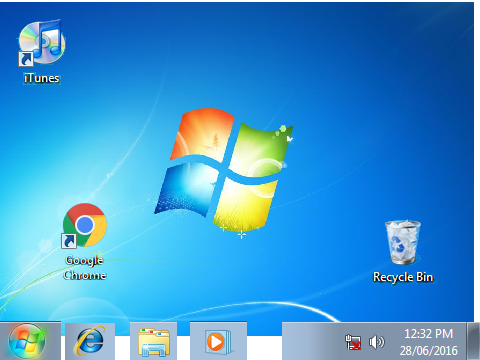Click the 12:32 PM clock
Screen dimensions: 480x360
tap(429, 334)
